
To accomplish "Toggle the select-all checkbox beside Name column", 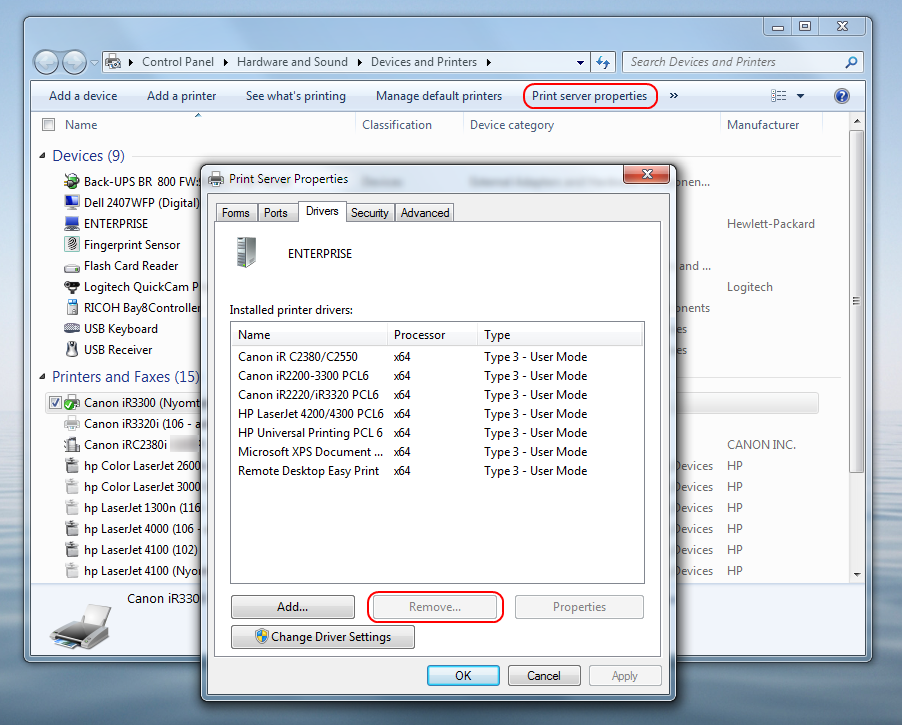I will [48, 125].
